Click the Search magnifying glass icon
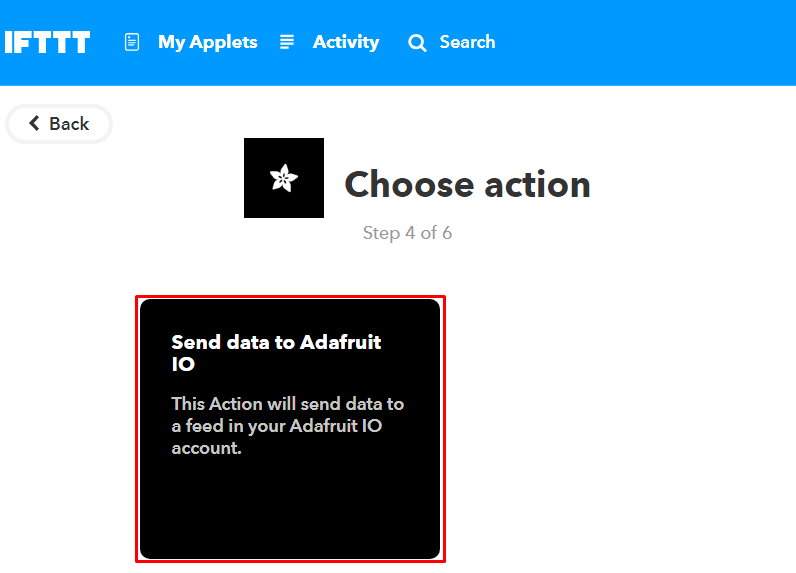Image resolution: width=796 pixels, height=573 pixels. tap(417, 43)
